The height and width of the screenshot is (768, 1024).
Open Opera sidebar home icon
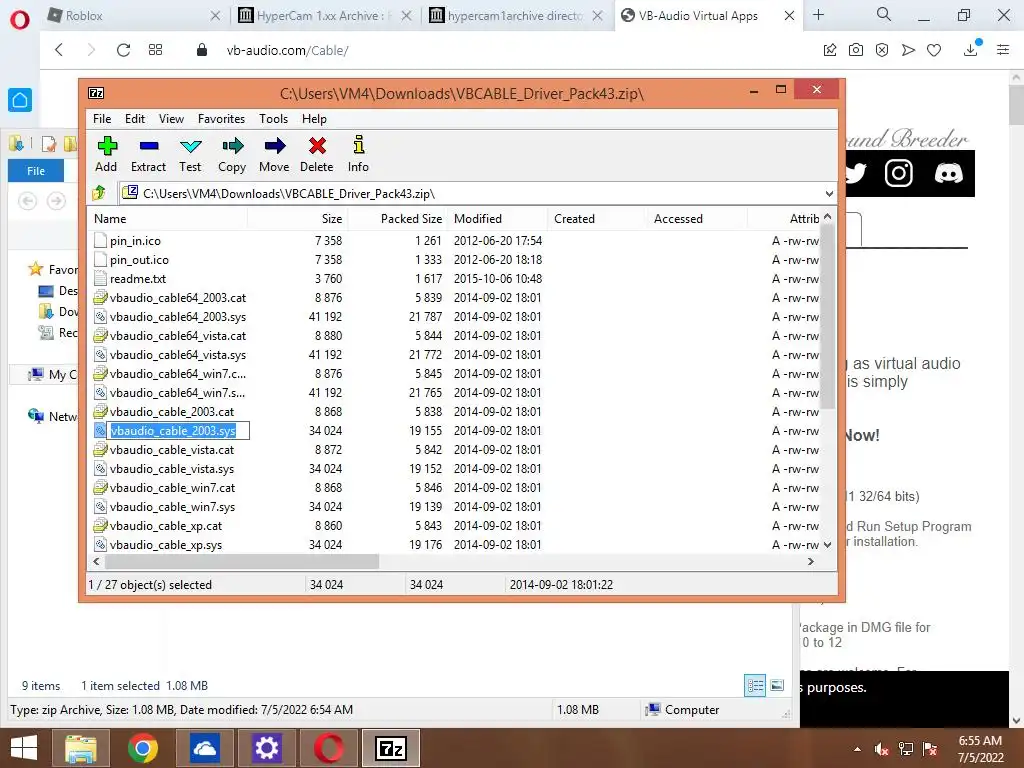(20, 100)
